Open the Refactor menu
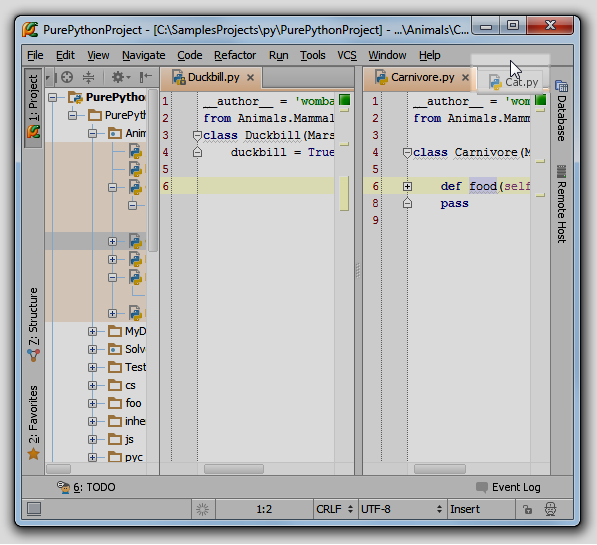The width and height of the screenshot is (597, 545). [235, 56]
